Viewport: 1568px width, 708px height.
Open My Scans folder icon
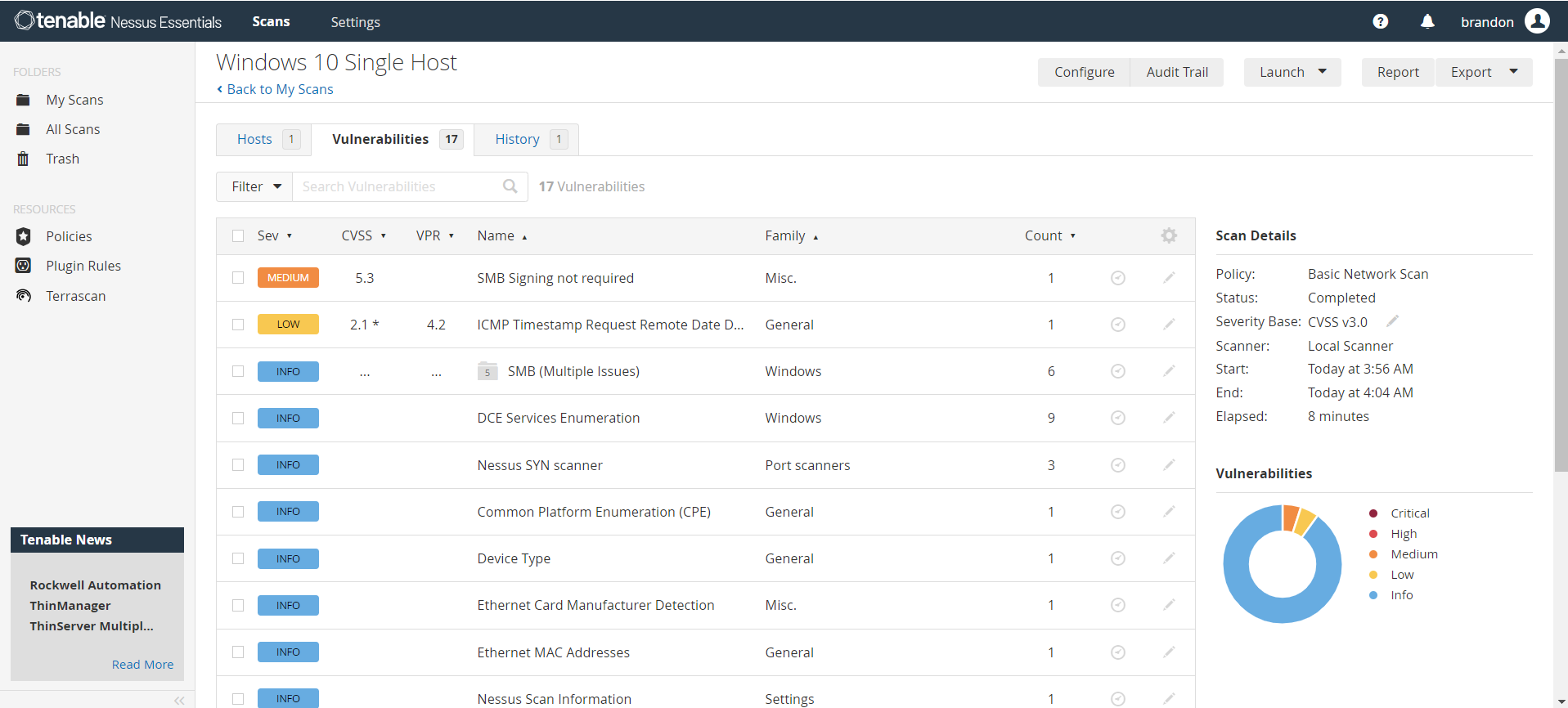[x=23, y=100]
